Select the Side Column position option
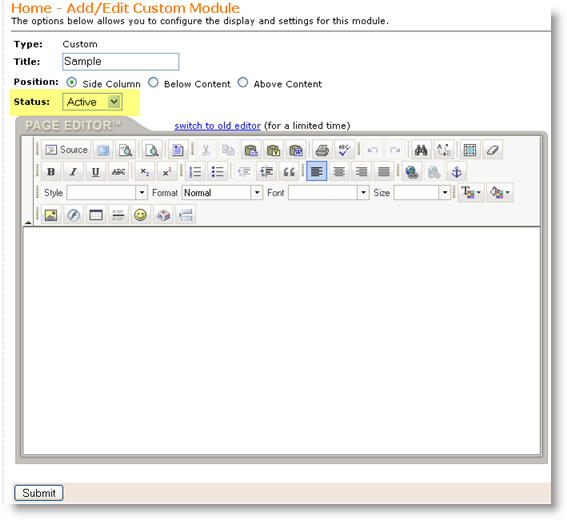Viewport: 567px width, 520px height. click(72, 82)
